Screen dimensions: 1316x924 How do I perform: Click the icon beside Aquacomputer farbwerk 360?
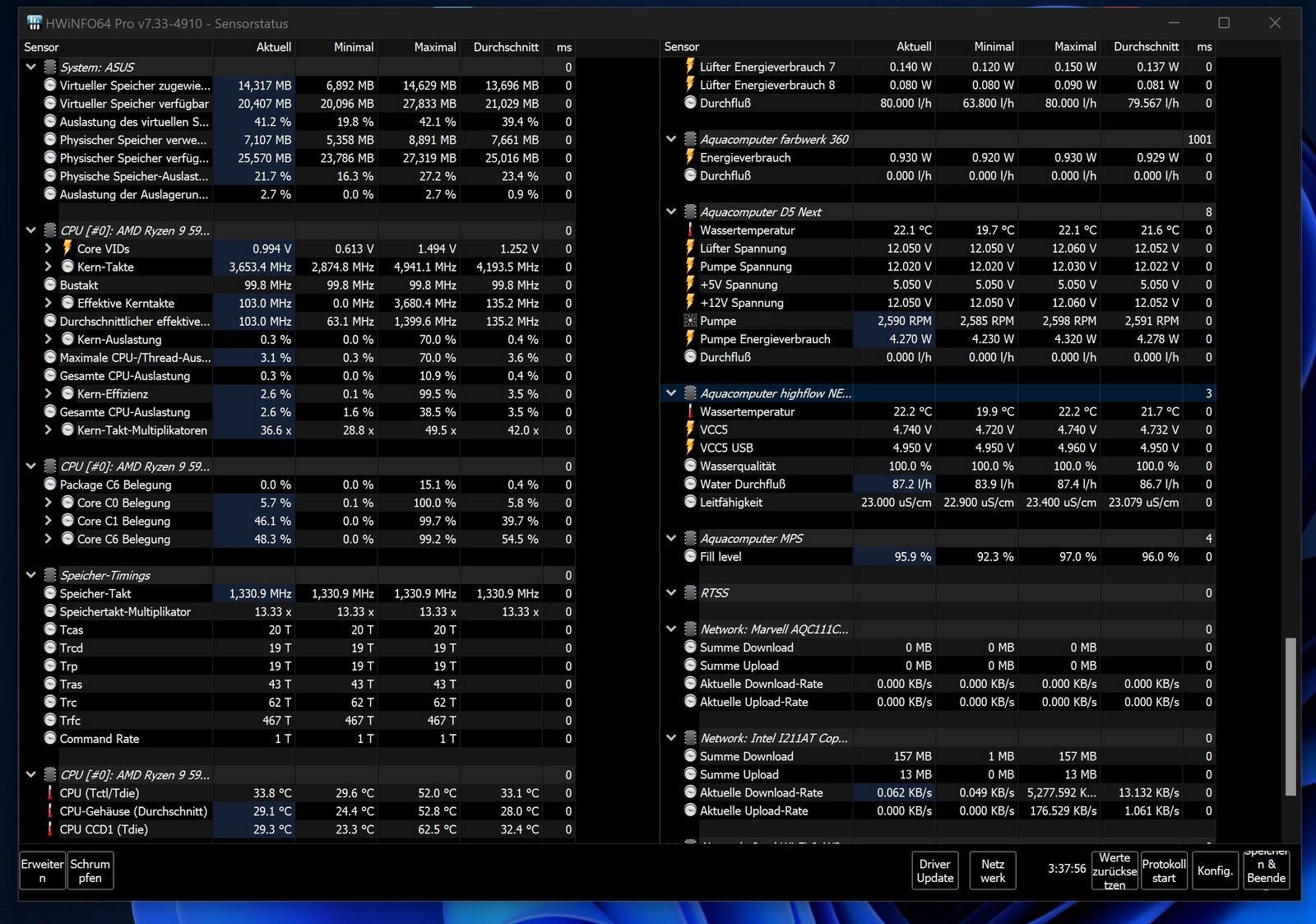coord(690,139)
